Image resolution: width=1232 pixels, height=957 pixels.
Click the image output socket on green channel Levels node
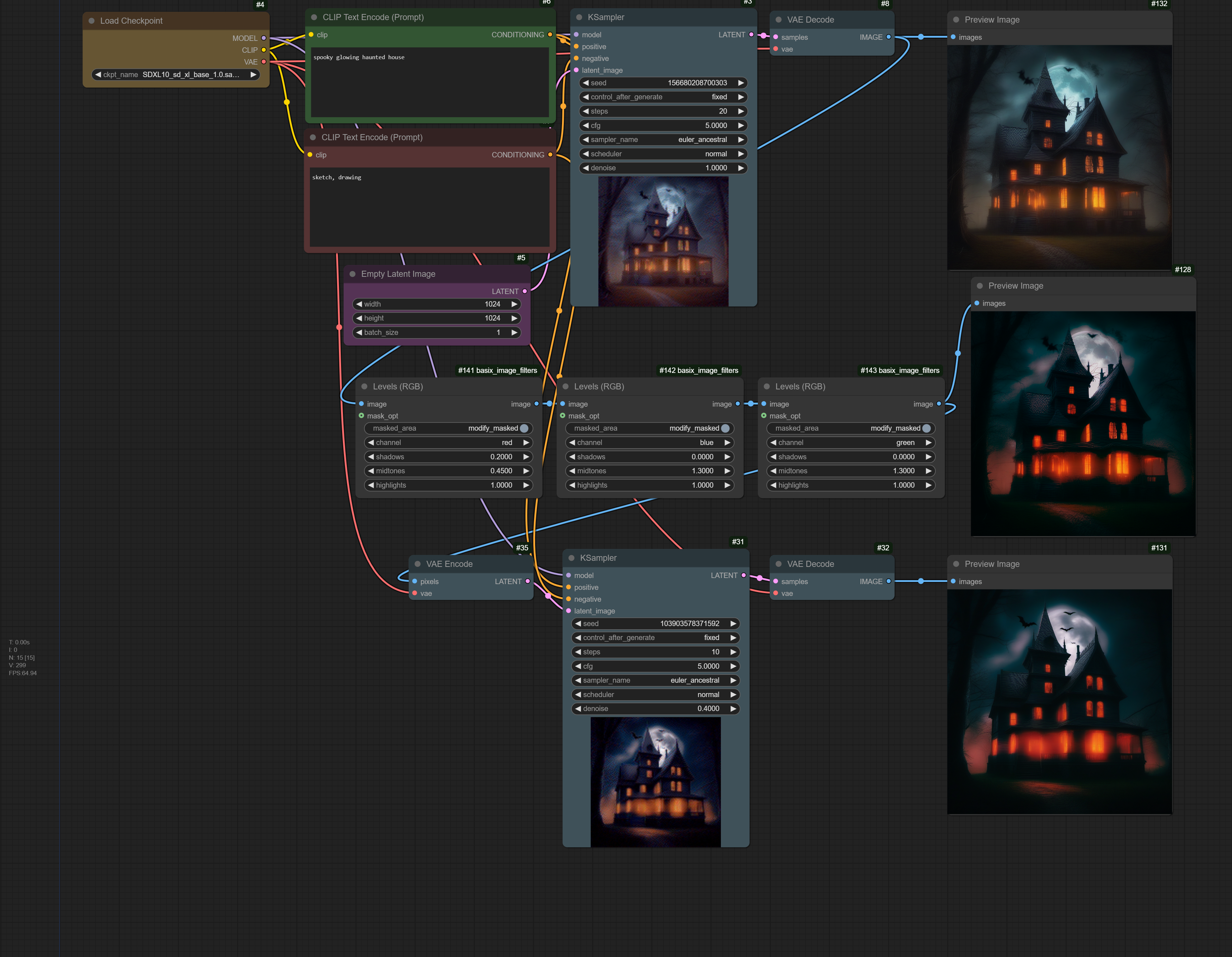pos(939,404)
